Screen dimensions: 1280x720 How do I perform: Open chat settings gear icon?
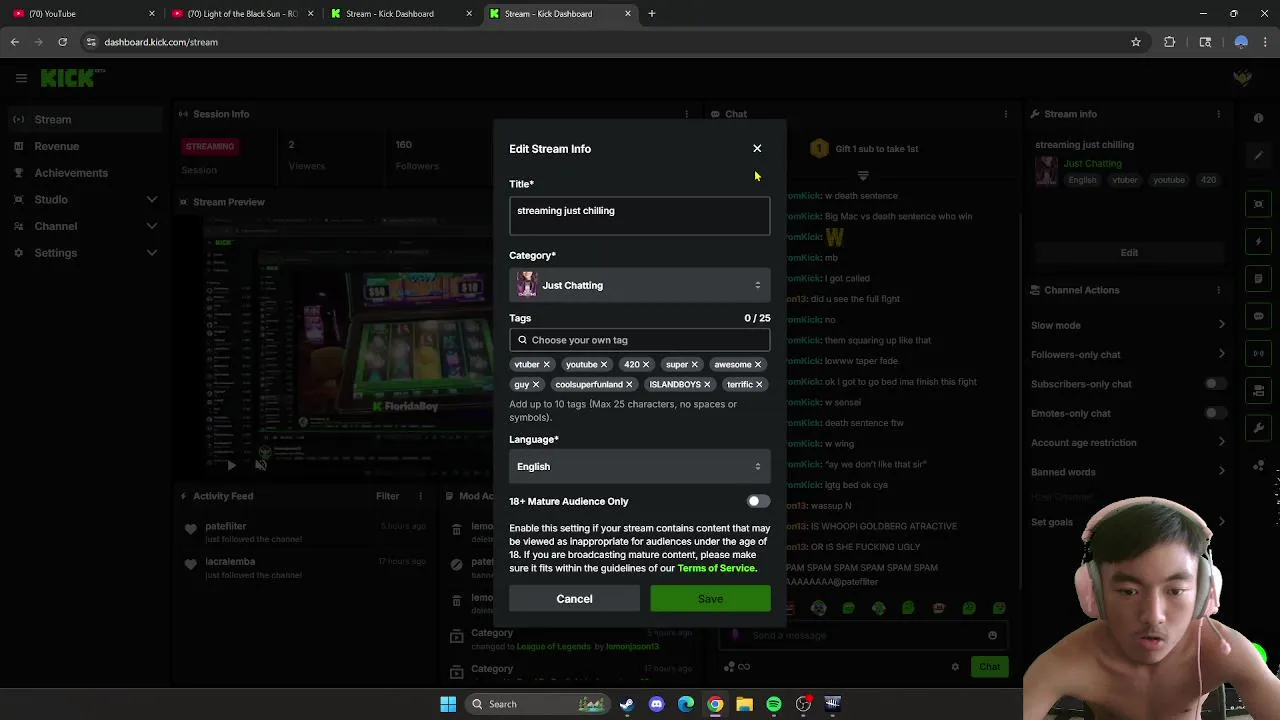[x=955, y=667]
